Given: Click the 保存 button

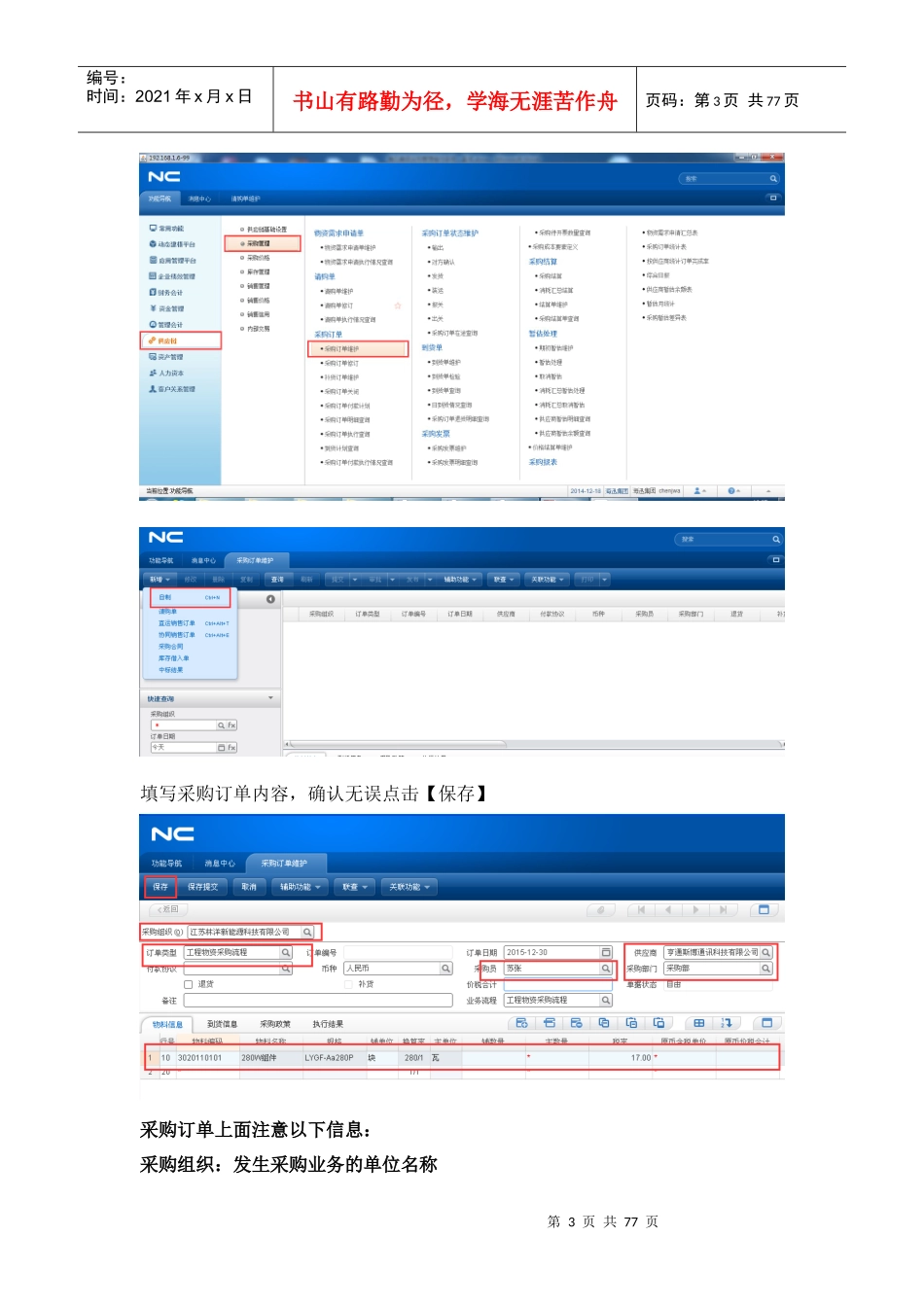Looking at the screenshot, I should [x=160, y=887].
